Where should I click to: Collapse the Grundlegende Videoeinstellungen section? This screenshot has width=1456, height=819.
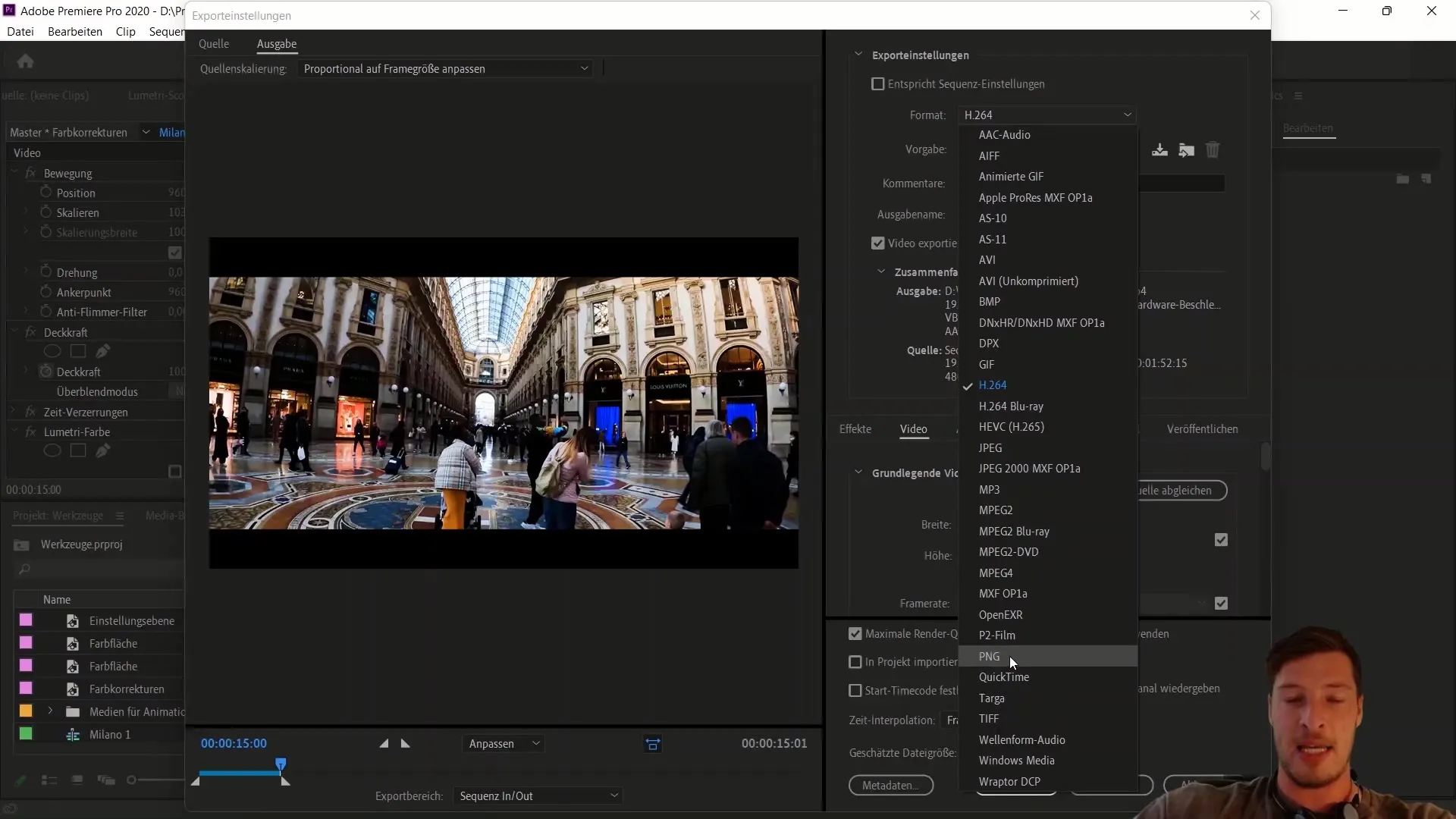click(x=858, y=472)
